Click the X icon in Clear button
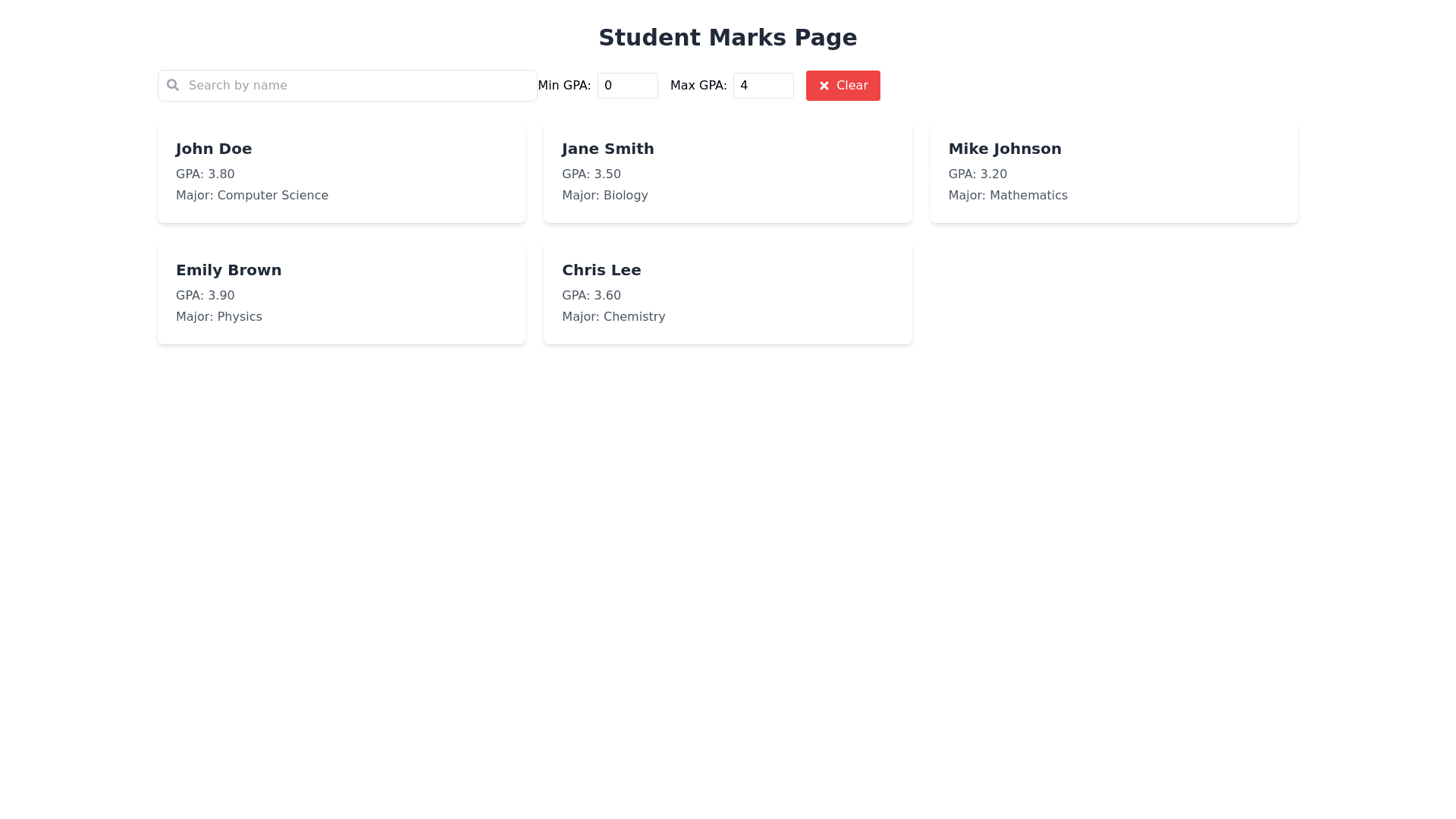The image size is (1456, 819). [x=824, y=86]
